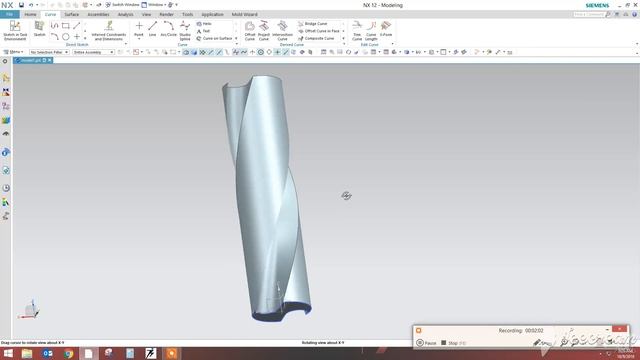Create a Helix curve

(204, 24)
